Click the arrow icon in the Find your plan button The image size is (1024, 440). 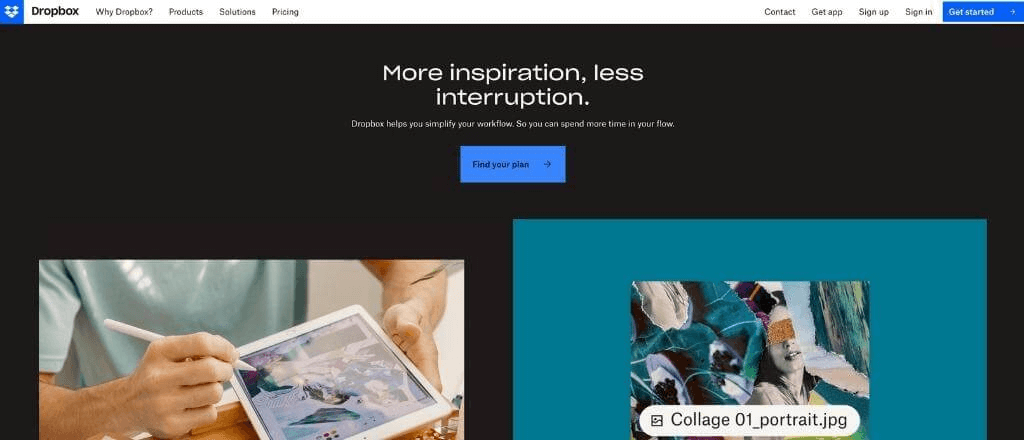click(x=547, y=165)
